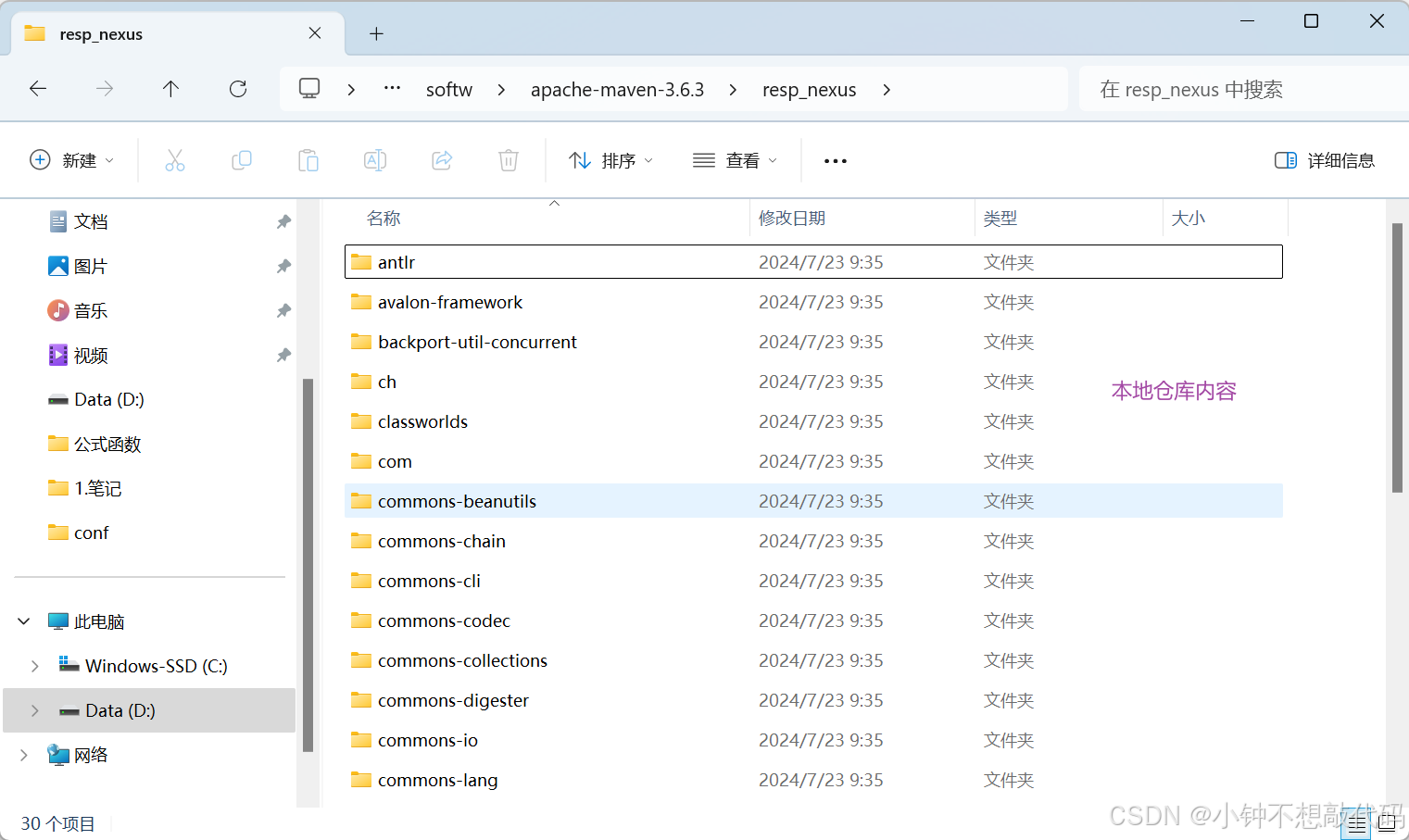Switch to details view in status bar
This screenshot has width=1409, height=840.
click(1357, 823)
